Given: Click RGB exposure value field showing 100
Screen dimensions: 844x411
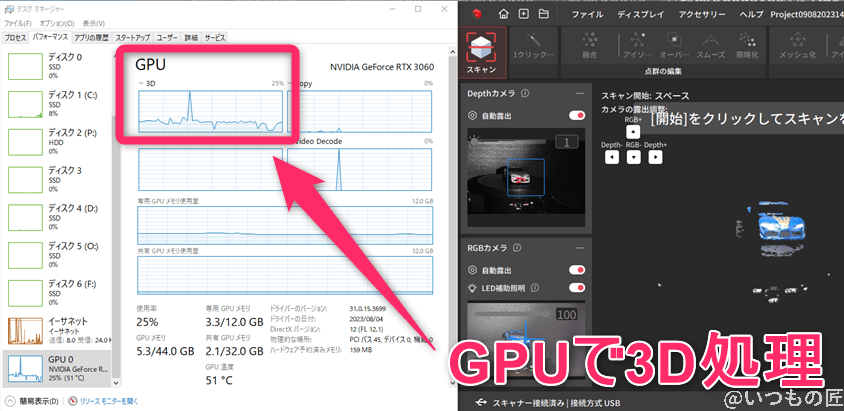Looking at the screenshot, I should pyautogui.click(x=566, y=314).
